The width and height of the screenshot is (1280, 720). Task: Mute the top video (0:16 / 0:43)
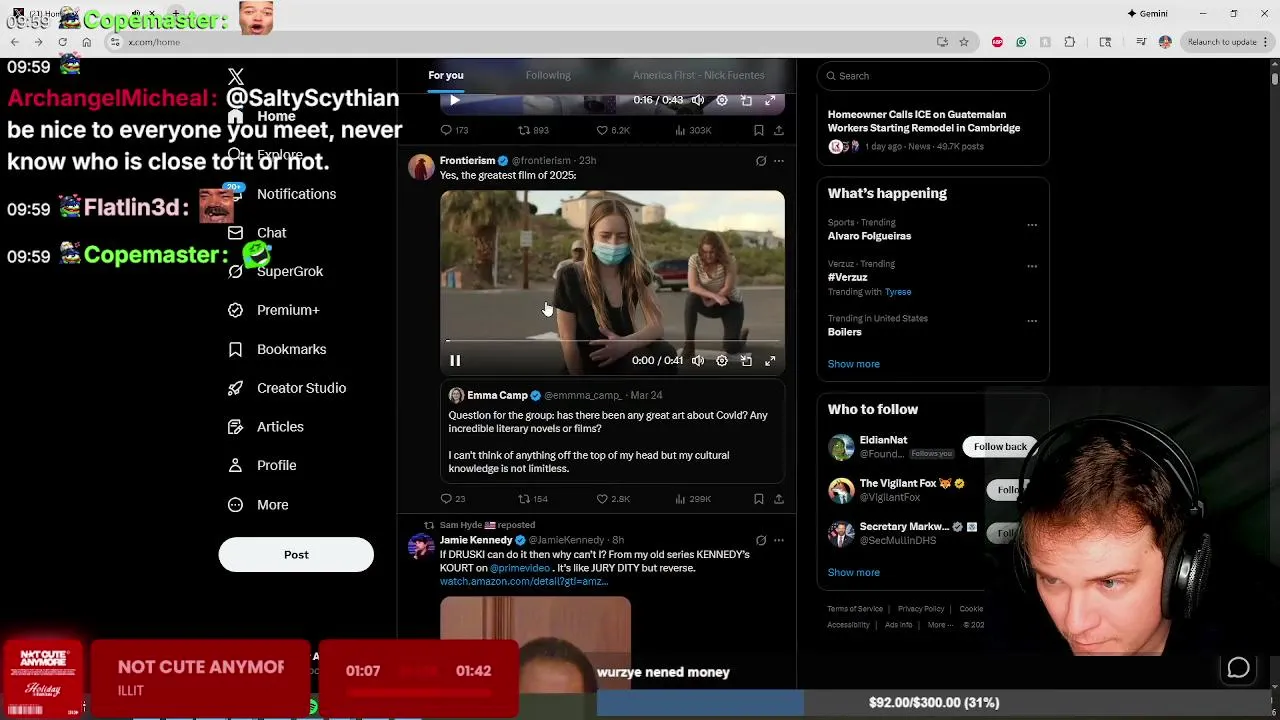click(x=698, y=100)
